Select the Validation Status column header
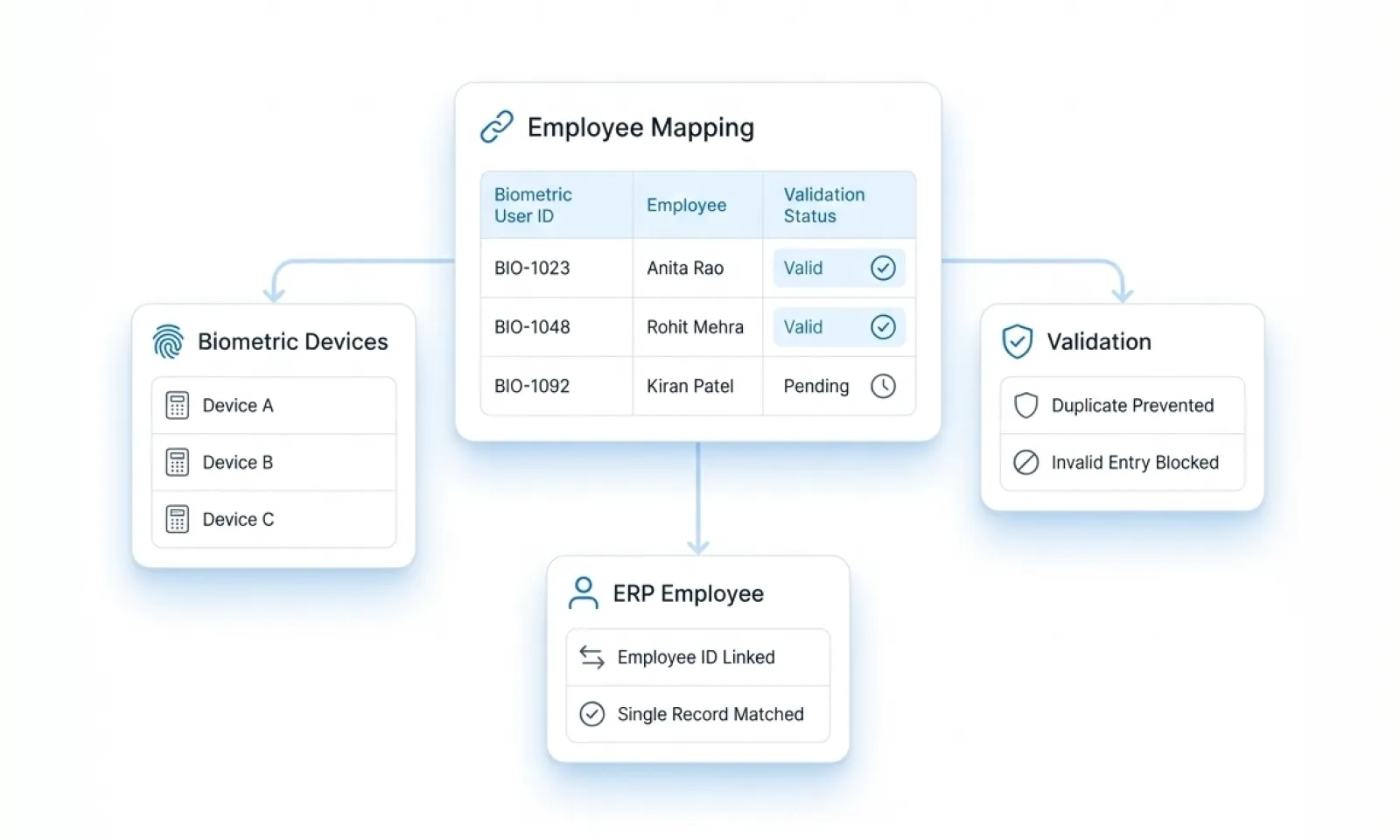 click(823, 205)
